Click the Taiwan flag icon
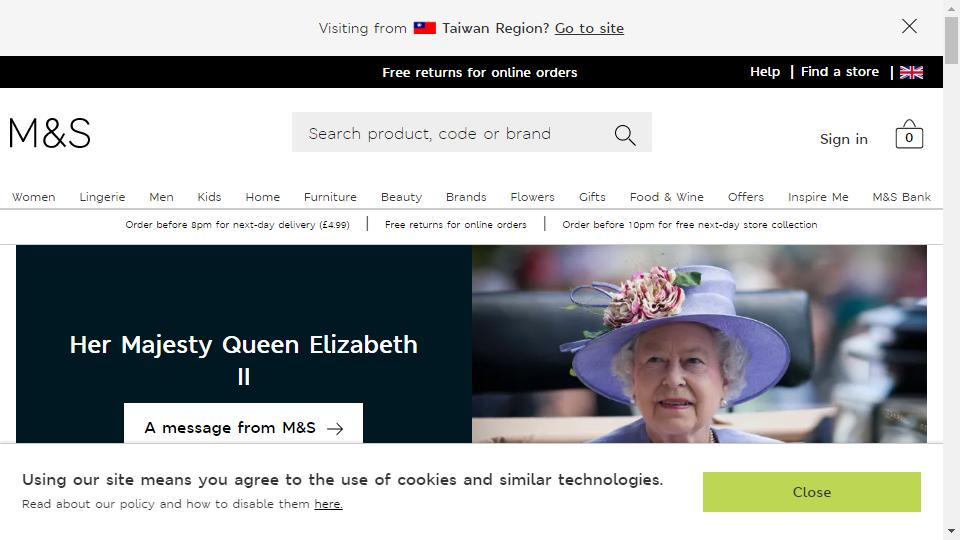Image resolution: width=960 pixels, height=540 pixels. click(424, 28)
